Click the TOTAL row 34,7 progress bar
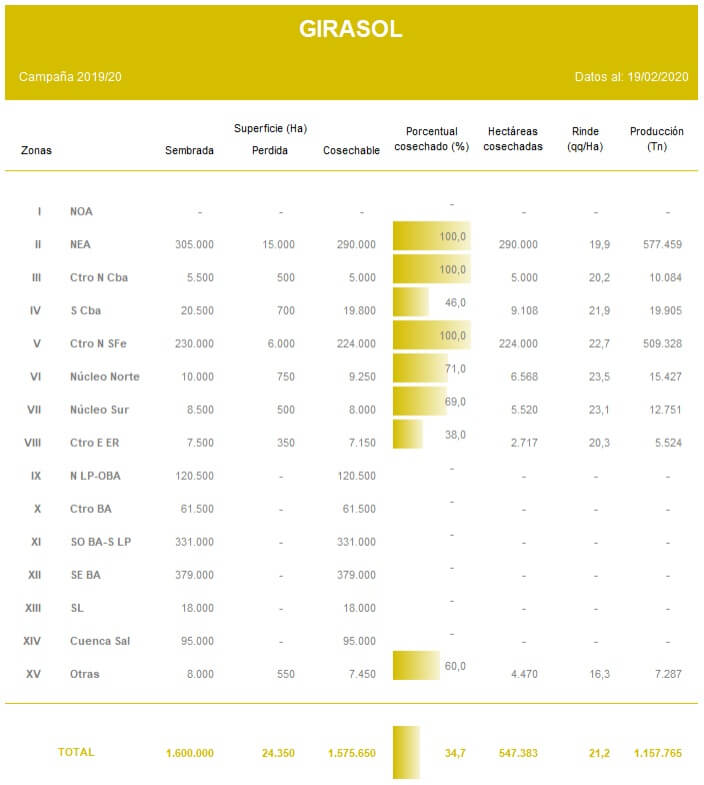 pos(406,752)
